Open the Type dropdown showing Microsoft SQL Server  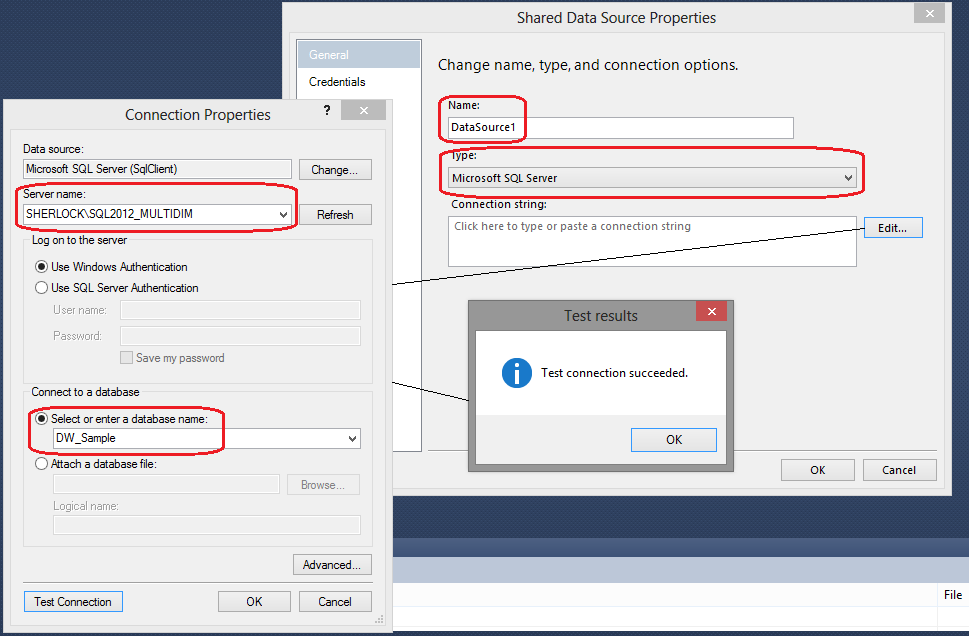point(652,178)
